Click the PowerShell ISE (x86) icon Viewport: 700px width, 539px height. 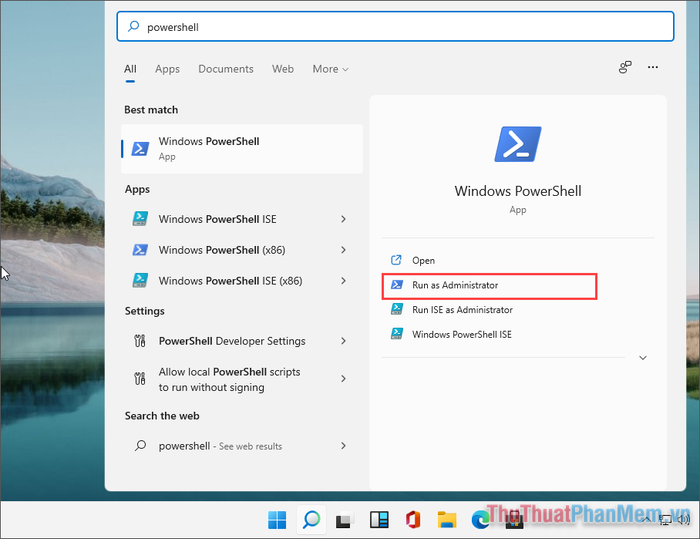140,280
